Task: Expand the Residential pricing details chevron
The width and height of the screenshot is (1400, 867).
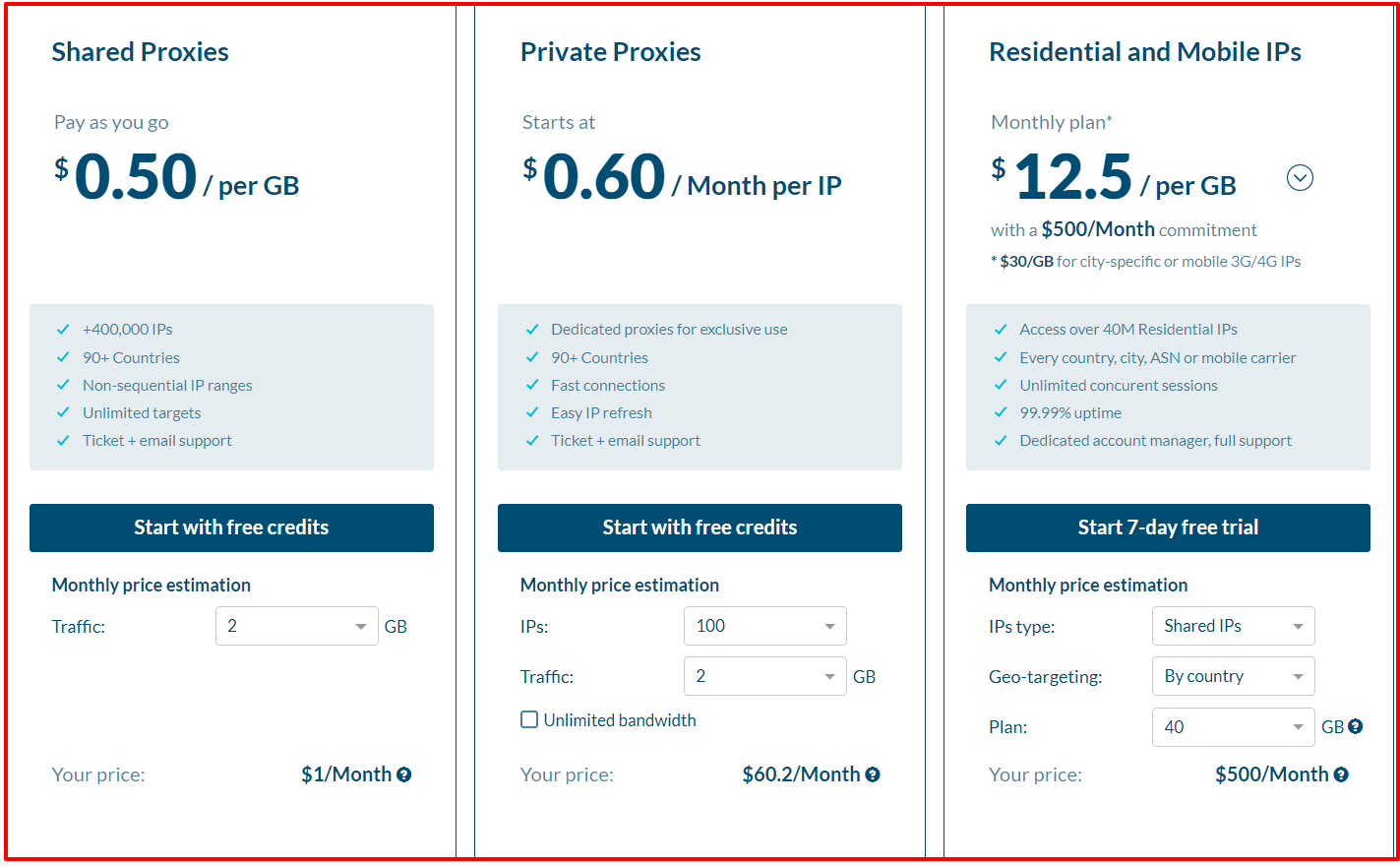Action: pyautogui.click(x=1300, y=178)
